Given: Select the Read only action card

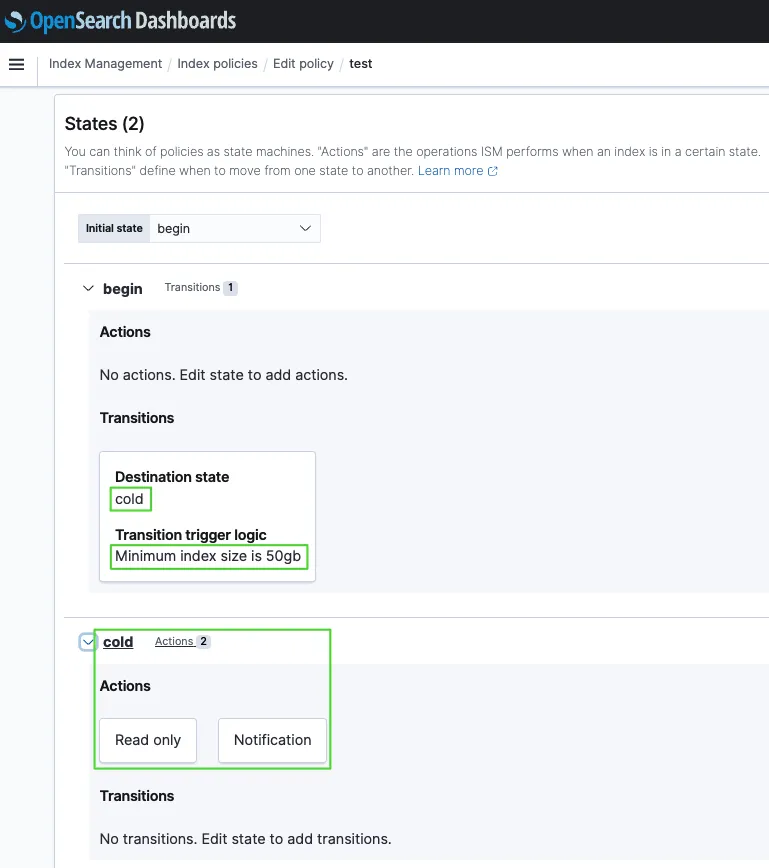Looking at the screenshot, I should (x=148, y=740).
